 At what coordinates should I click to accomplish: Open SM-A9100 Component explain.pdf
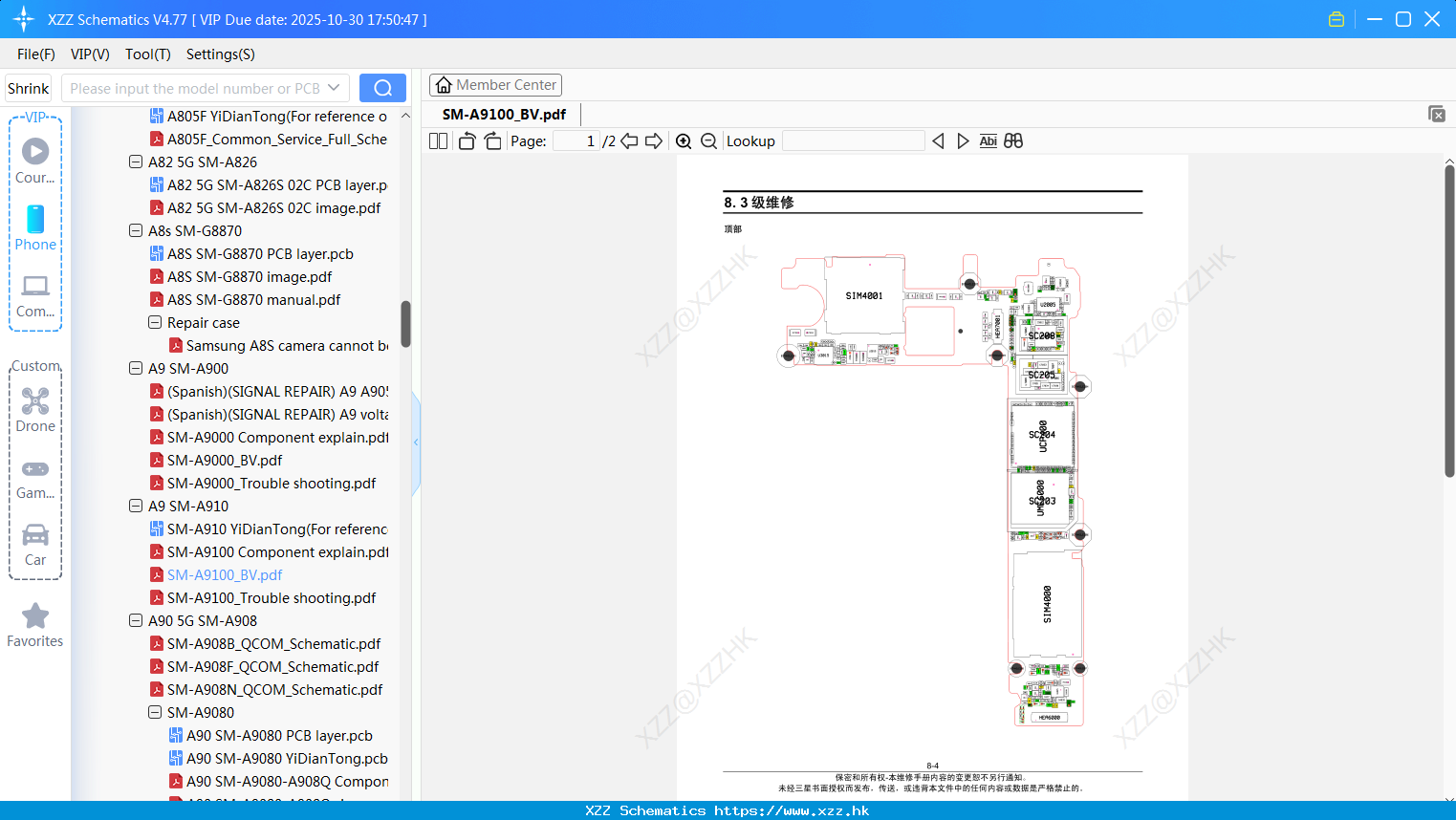click(277, 551)
